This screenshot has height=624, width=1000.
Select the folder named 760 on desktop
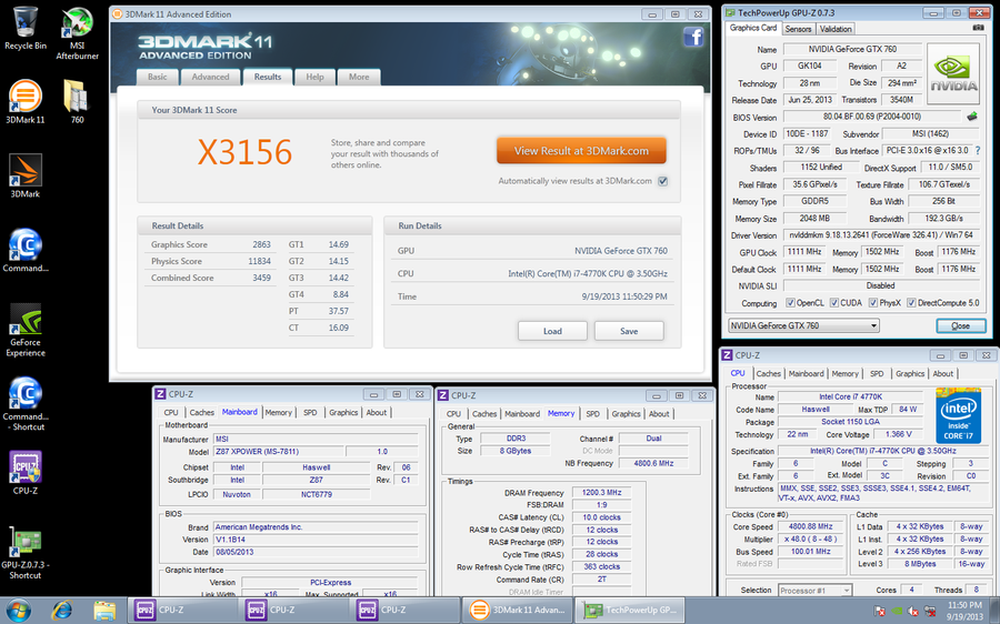click(x=77, y=101)
